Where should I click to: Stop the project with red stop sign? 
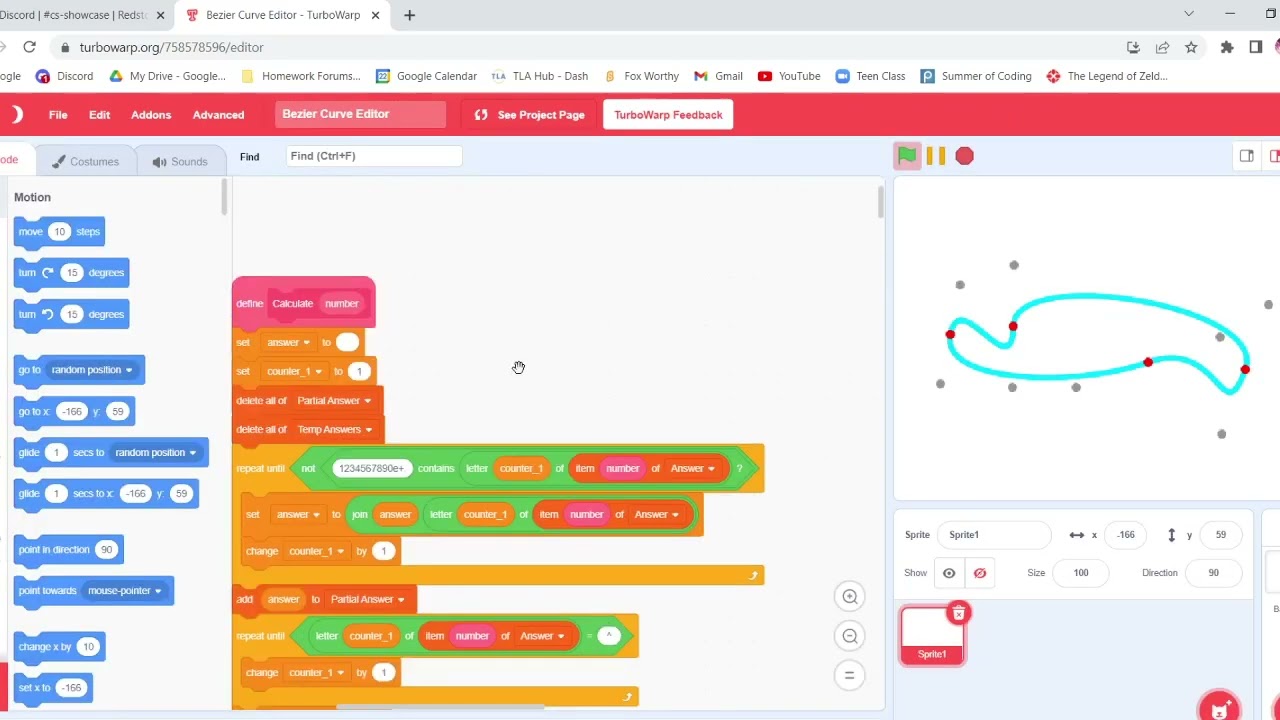[x=965, y=156]
